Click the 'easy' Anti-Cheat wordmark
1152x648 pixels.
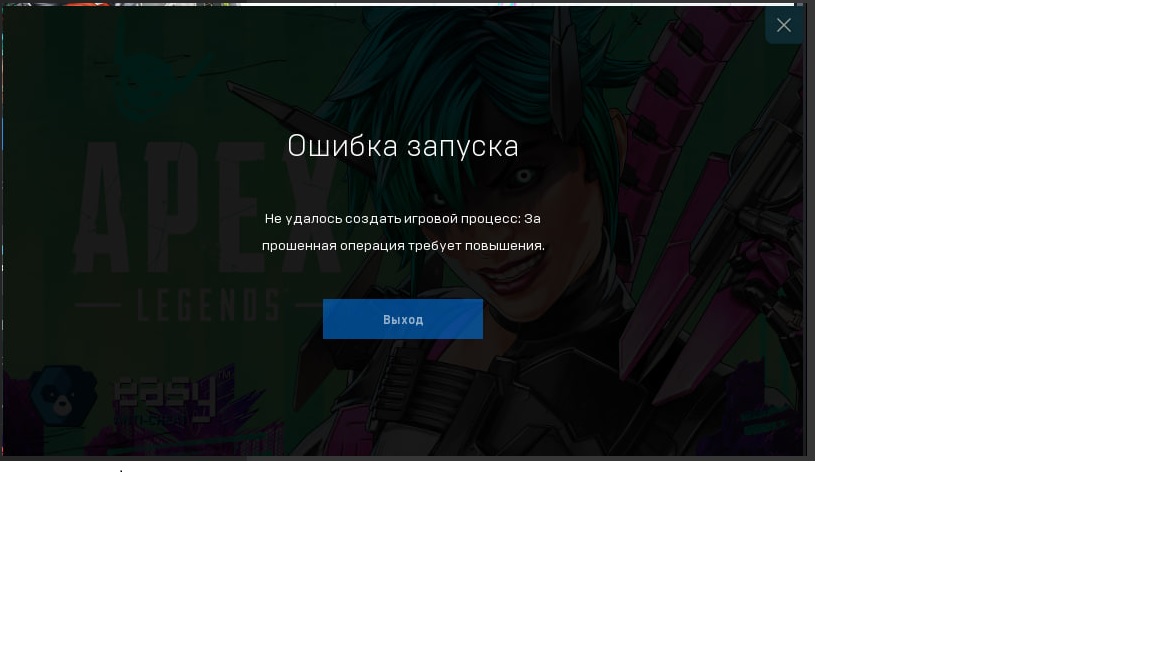tap(165, 397)
